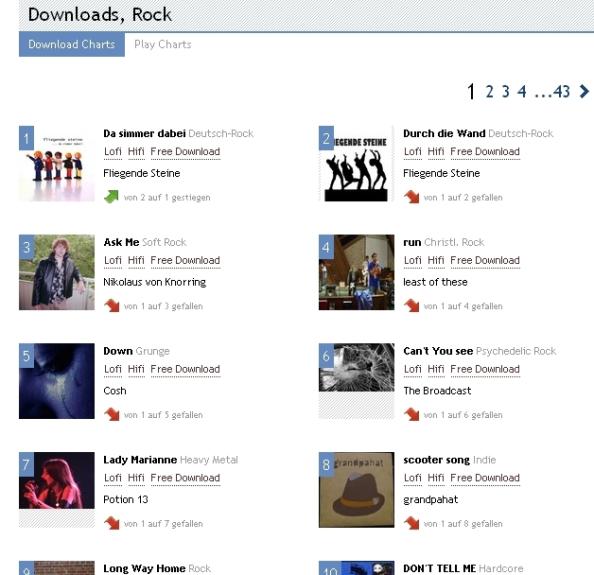The width and height of the screenshot is (594, 575).
Task: Open the grandpahat hat cover thumbnail
Action: click(x=356, y=489)
